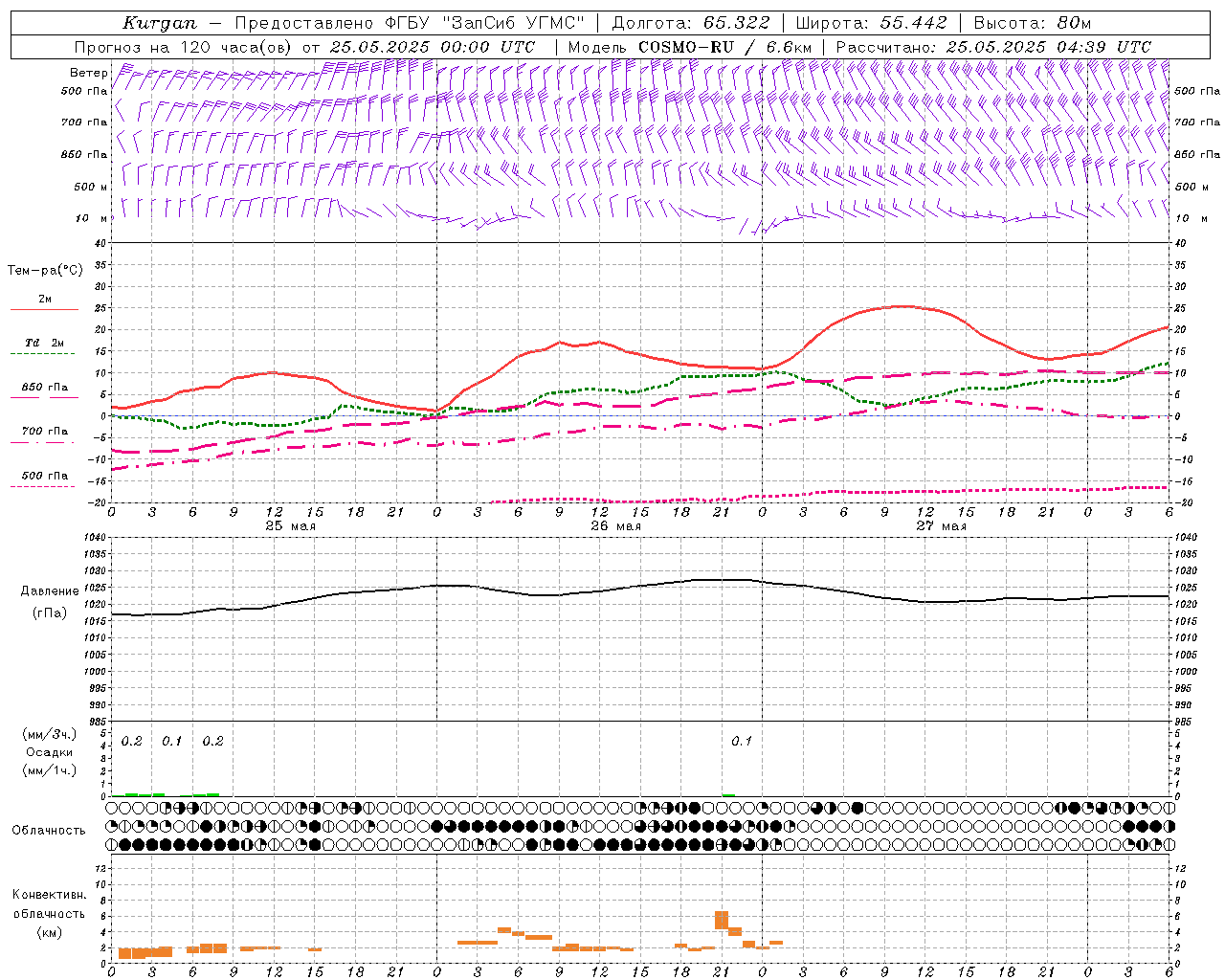Image resolution: width=1225 pixels, height=980 pixels.
Task: Click the "Ветер" wind panel label
Action: (x=89, y=73)
